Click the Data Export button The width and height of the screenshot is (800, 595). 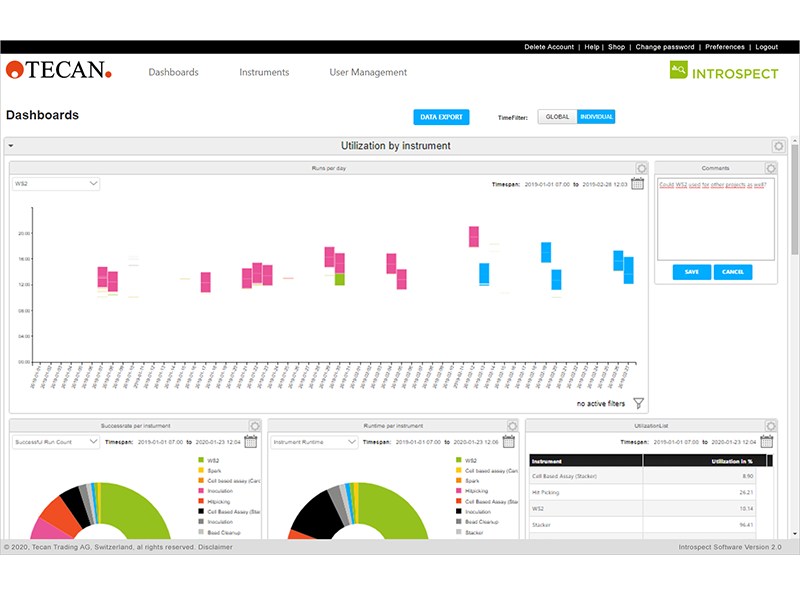pos(441,117)
